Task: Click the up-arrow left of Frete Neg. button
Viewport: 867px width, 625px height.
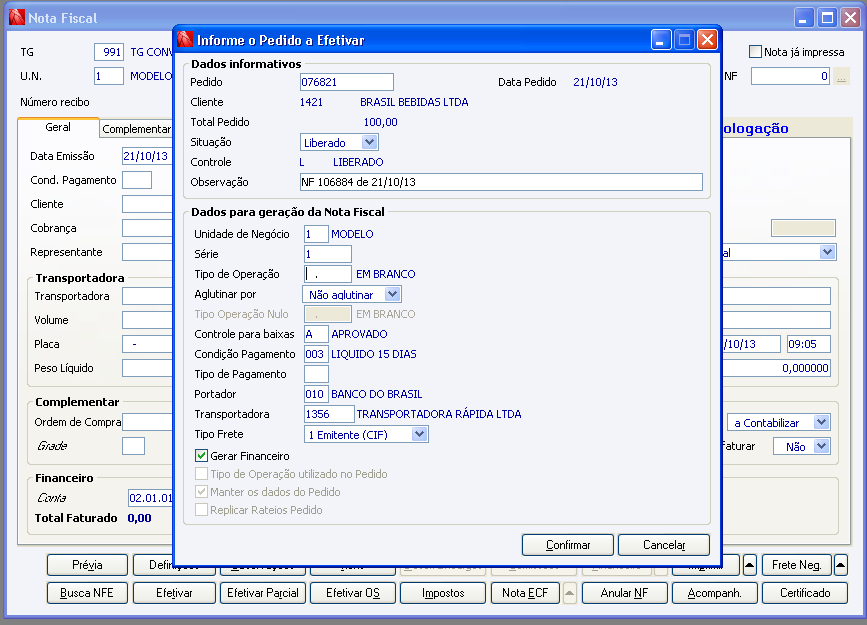Action: click(x=750, y=565)
